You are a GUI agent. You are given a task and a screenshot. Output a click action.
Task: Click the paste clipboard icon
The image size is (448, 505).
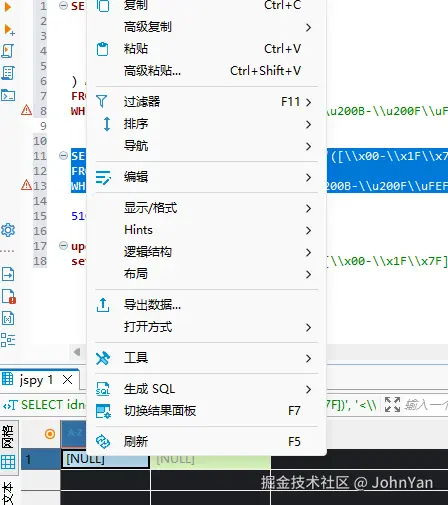click(x=102, y=49)
